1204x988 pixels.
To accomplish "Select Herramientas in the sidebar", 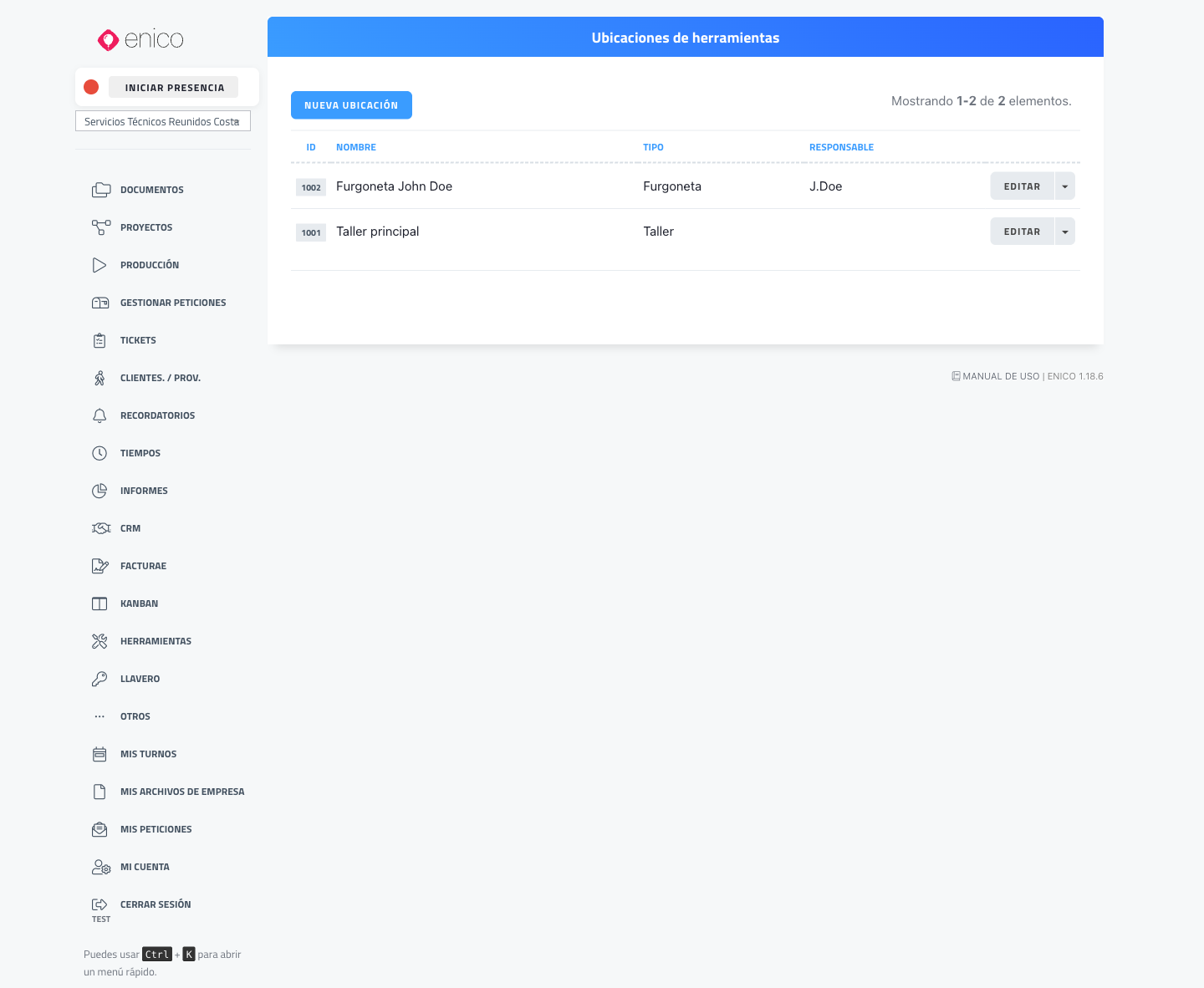I will [x=156, y=641].
